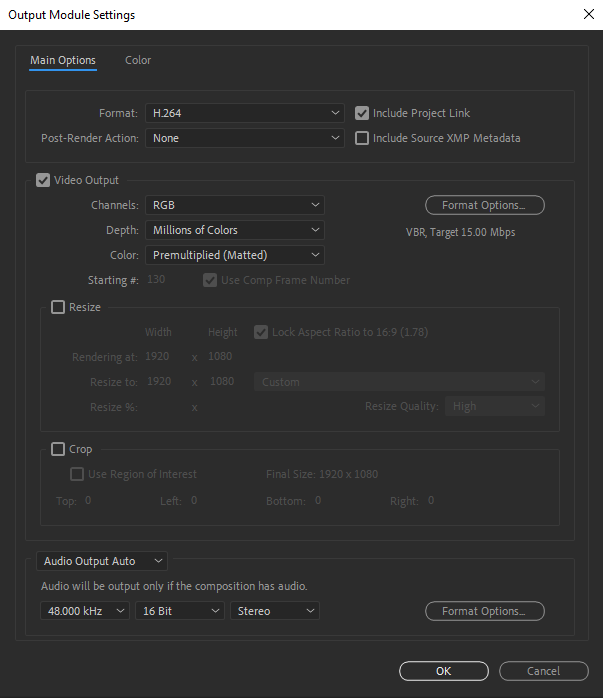Open the Channels dropdown set to RGB
The image size is (603, 698).
coord(235,205)
